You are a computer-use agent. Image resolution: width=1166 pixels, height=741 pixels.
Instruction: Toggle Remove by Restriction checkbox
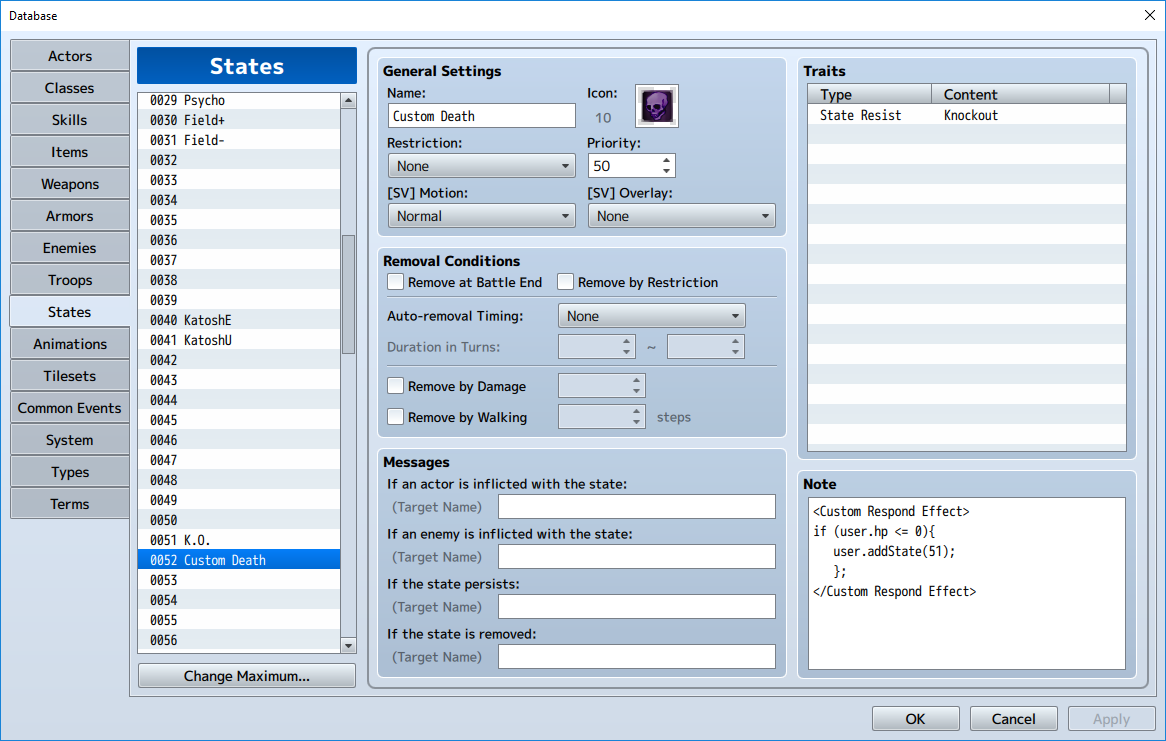(565, 282)
